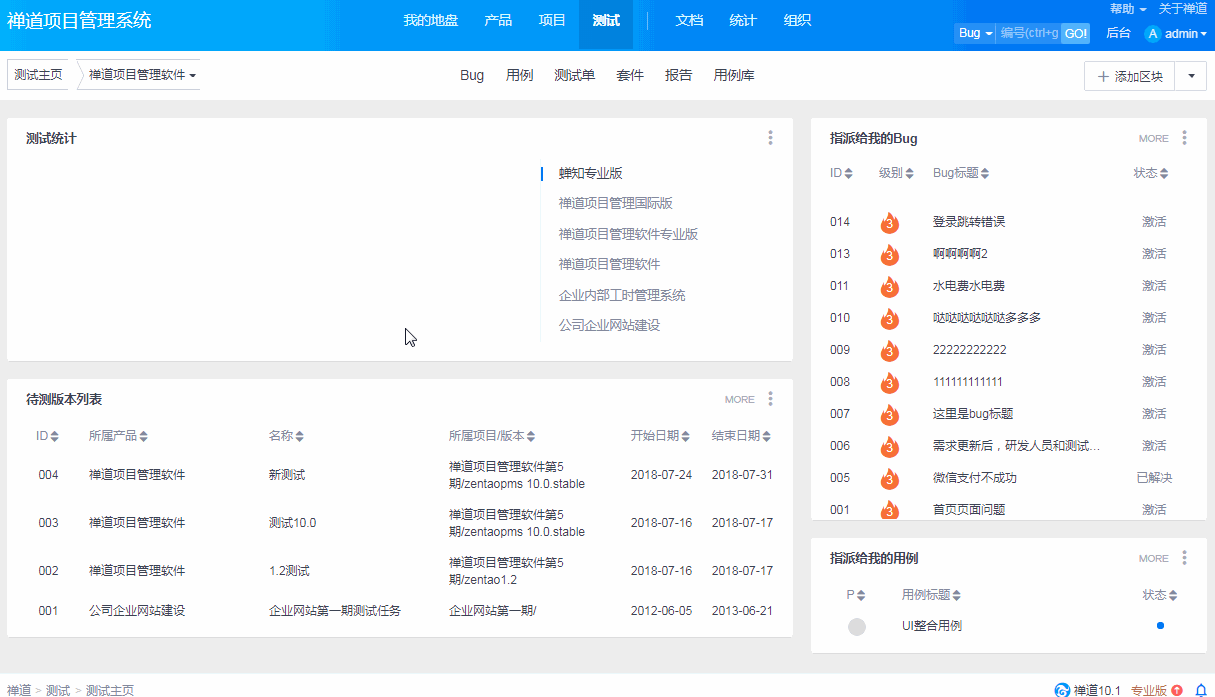
Task: Focus the ID search input field
Action: 1029,33
